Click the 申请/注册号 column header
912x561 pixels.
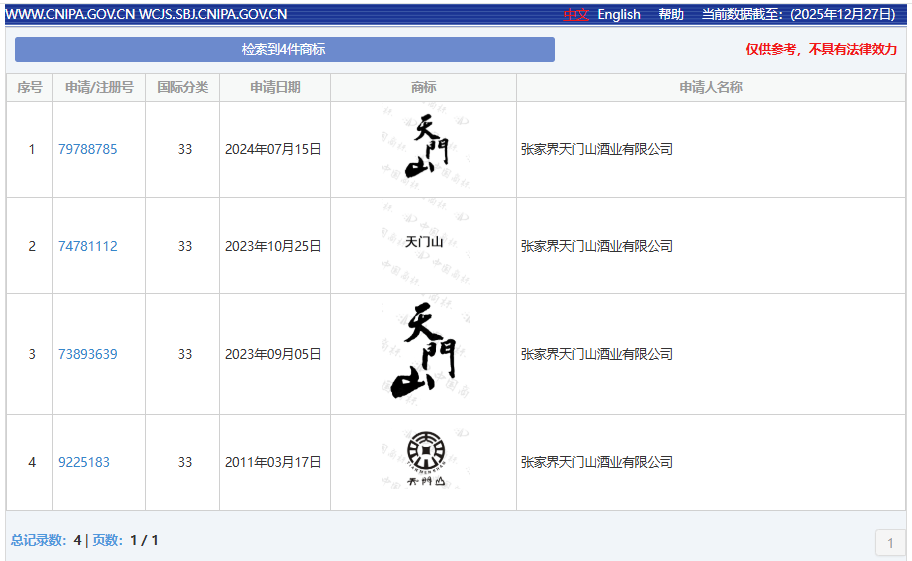pos(99,87)
